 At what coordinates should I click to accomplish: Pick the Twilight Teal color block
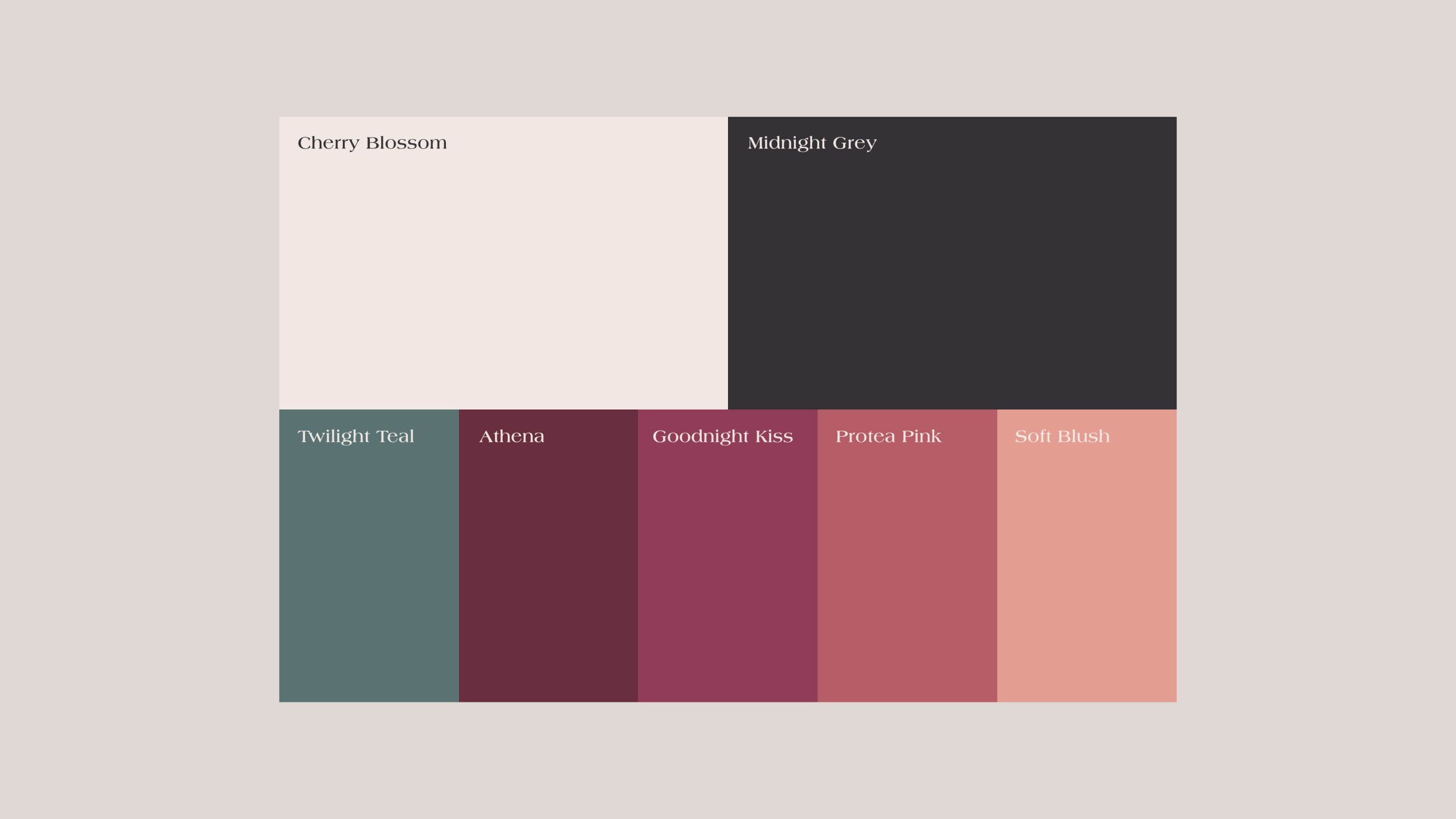[369, 569]
